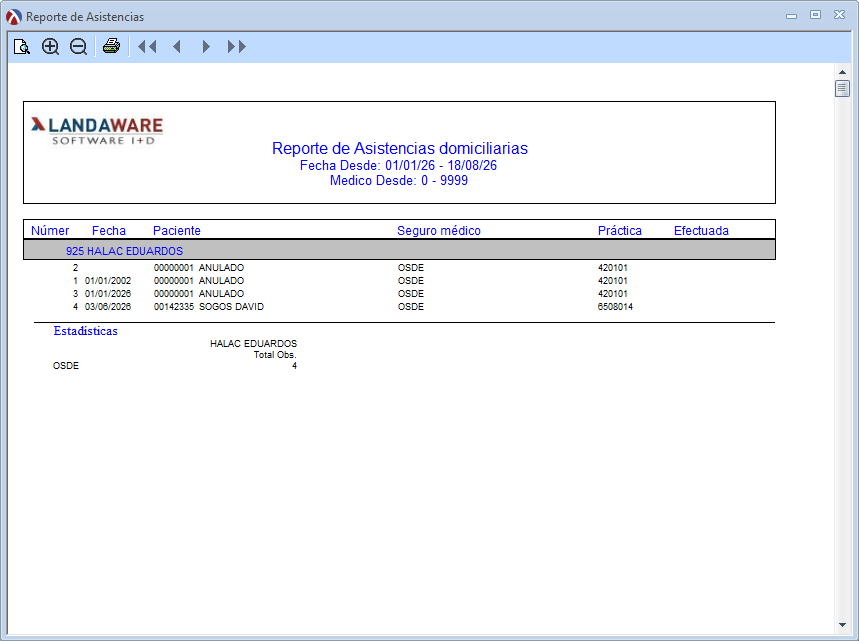The image size is (859, 641).
Task: Click 'Fecha Desde: 01/01/26 - 18/08/26' text
Action: click(x=398, y=165)
